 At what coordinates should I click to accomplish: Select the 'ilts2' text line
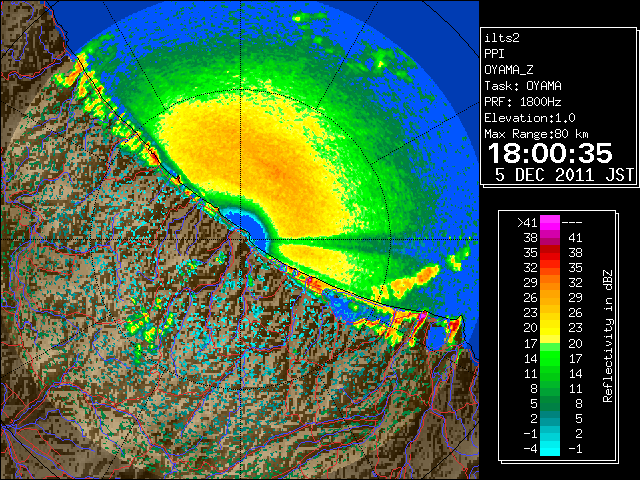(x=502, y=38)
